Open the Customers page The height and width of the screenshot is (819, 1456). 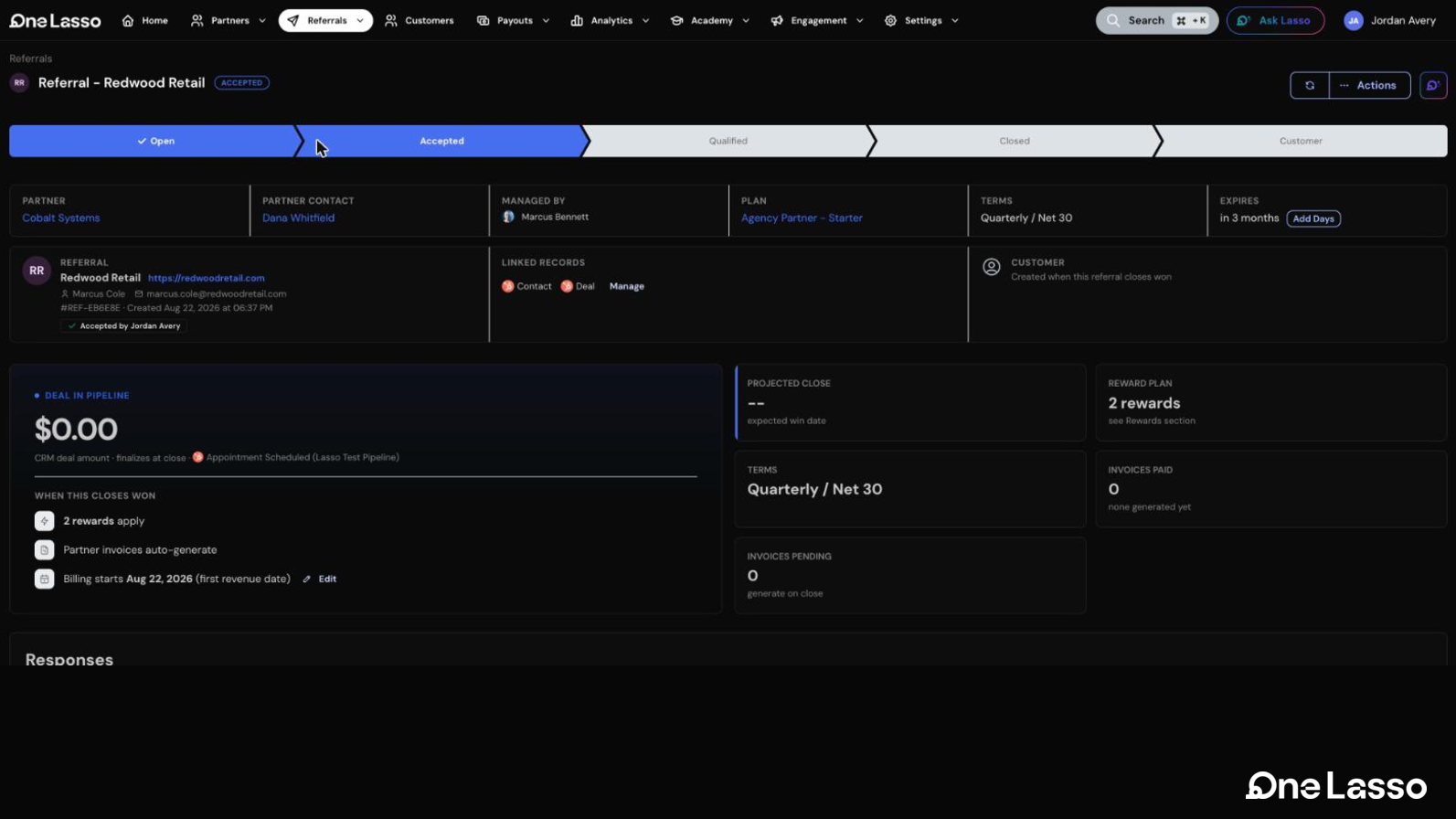(x=420, y=20)
